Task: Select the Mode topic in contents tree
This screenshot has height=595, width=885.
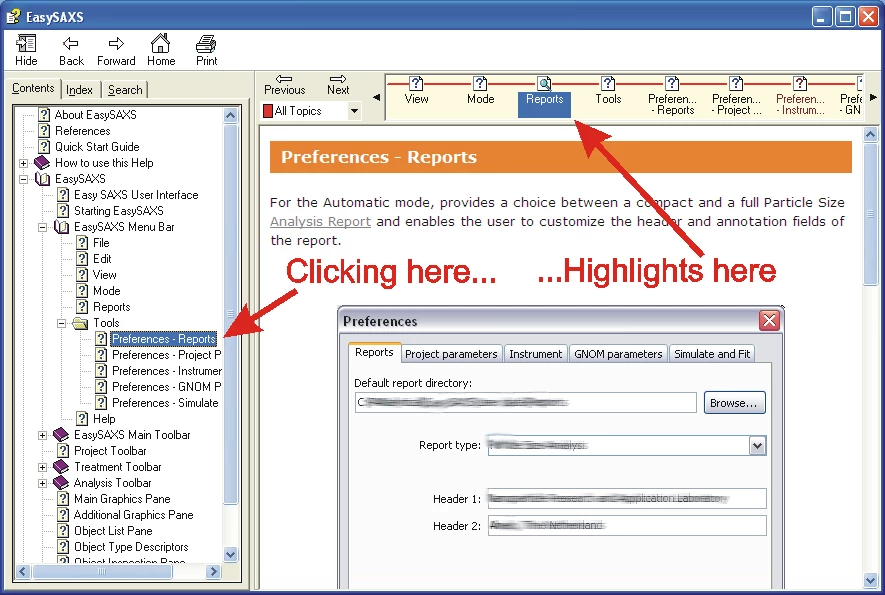Action: (x=107, y=291)
